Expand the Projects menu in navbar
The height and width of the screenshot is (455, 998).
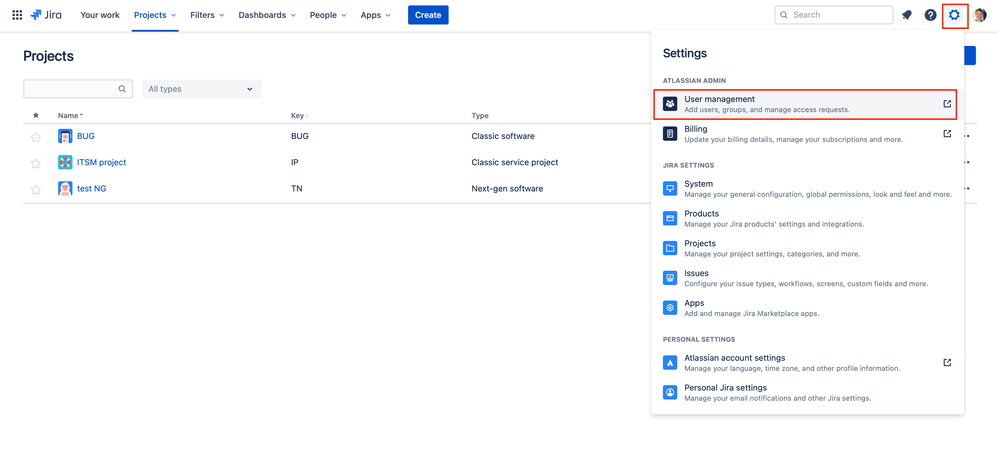click(x=155, y=15)
